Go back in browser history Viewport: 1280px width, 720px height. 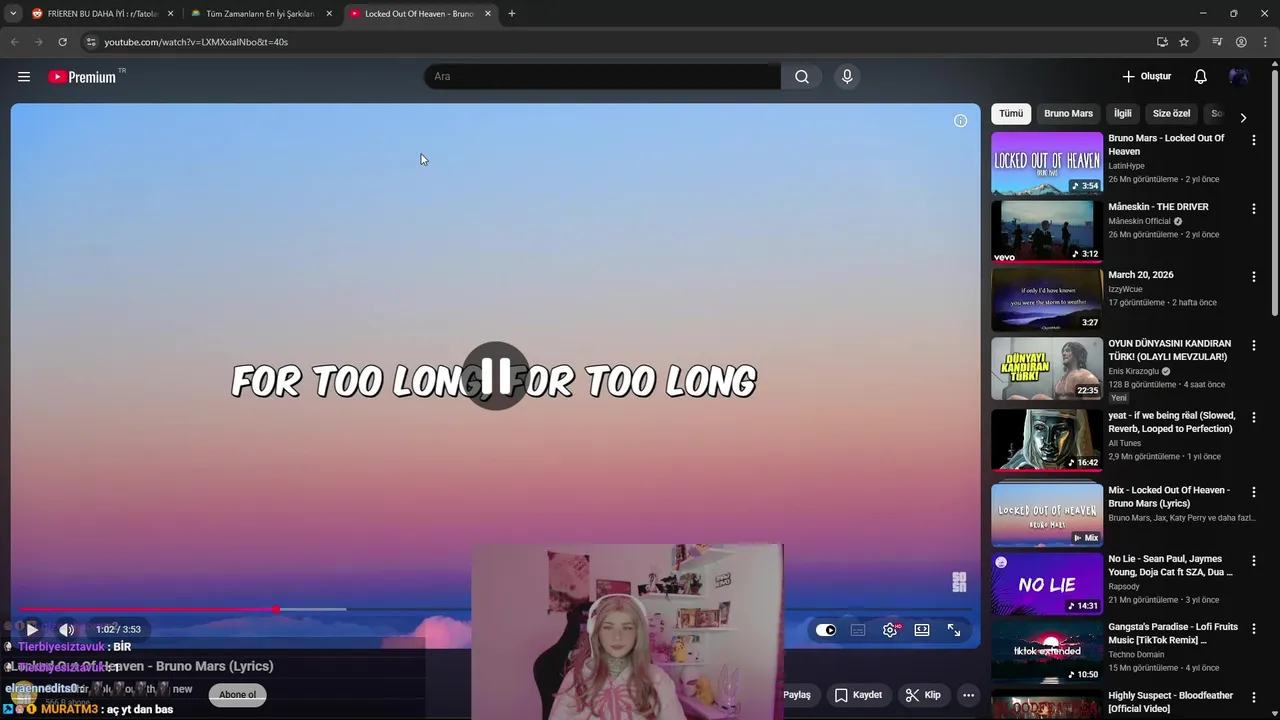click(x=14, y=42)
